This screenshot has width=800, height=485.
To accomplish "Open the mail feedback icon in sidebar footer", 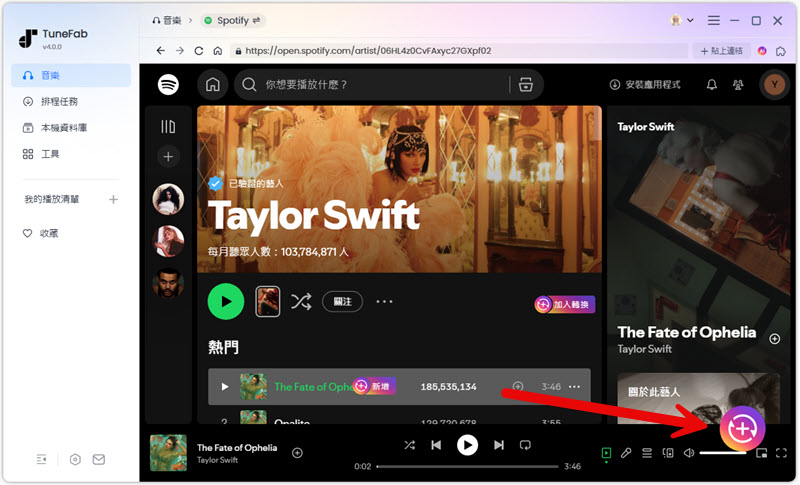I will click(99, 460).
